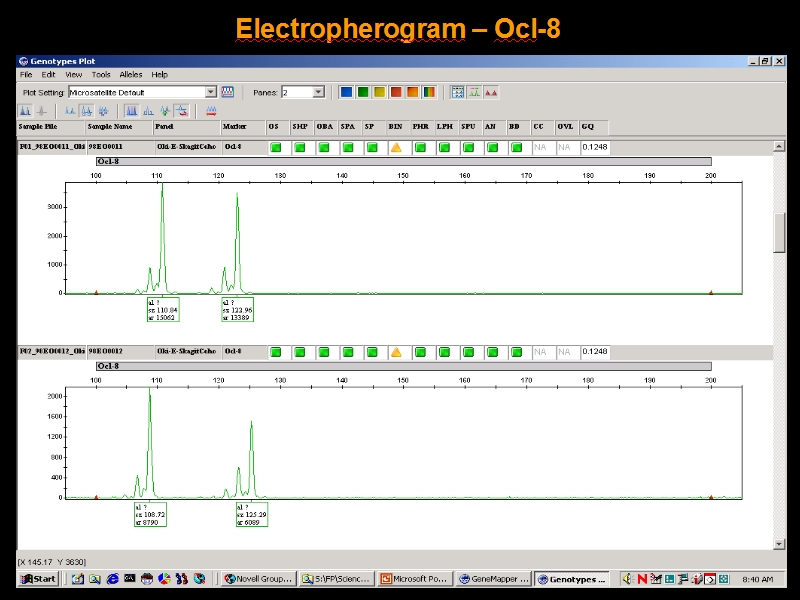Launch Internet Explorer from quick launch
The image size is (800, 600).
[x=112, y=579]
